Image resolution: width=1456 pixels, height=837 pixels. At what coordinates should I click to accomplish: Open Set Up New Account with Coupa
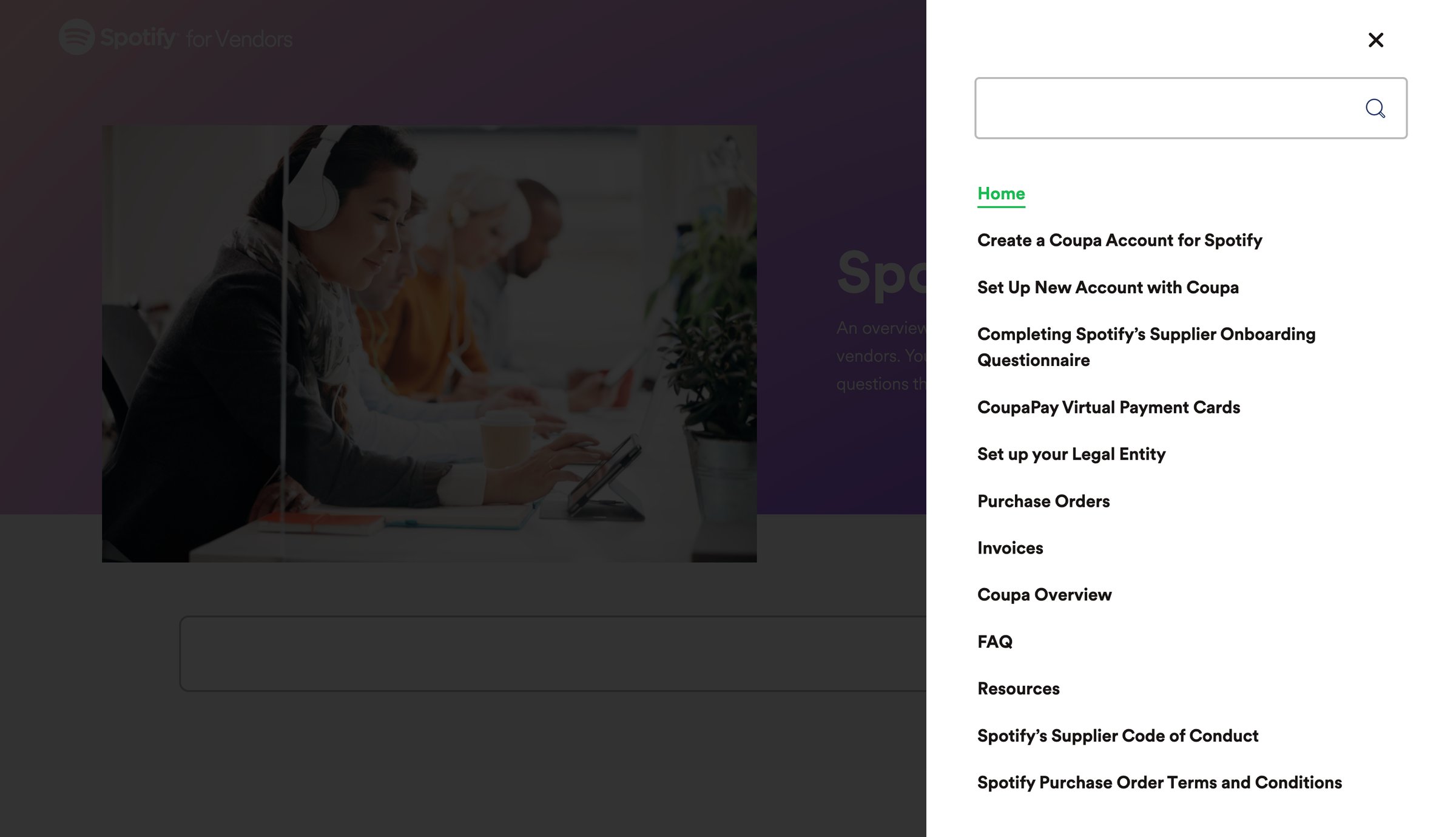pyautogui.click(x=1108, y=287)
